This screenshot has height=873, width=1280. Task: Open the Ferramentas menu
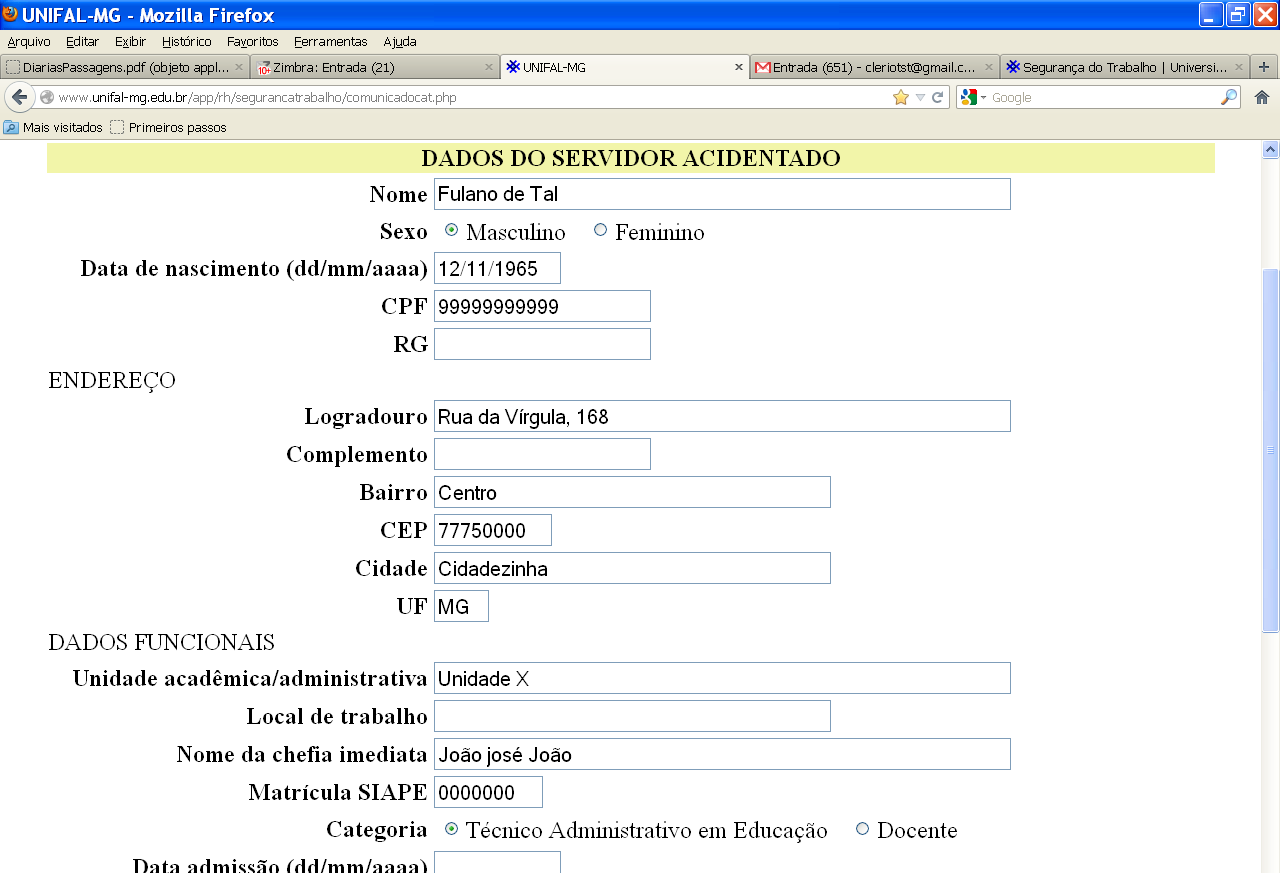pos(331,42)
